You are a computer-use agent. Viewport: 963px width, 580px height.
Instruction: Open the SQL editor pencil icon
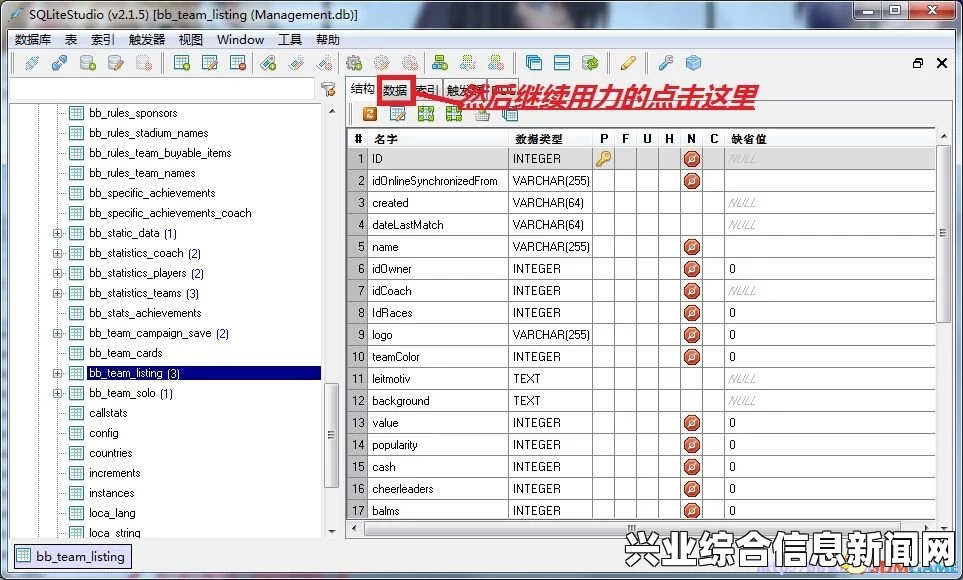(x=628, y=63)
